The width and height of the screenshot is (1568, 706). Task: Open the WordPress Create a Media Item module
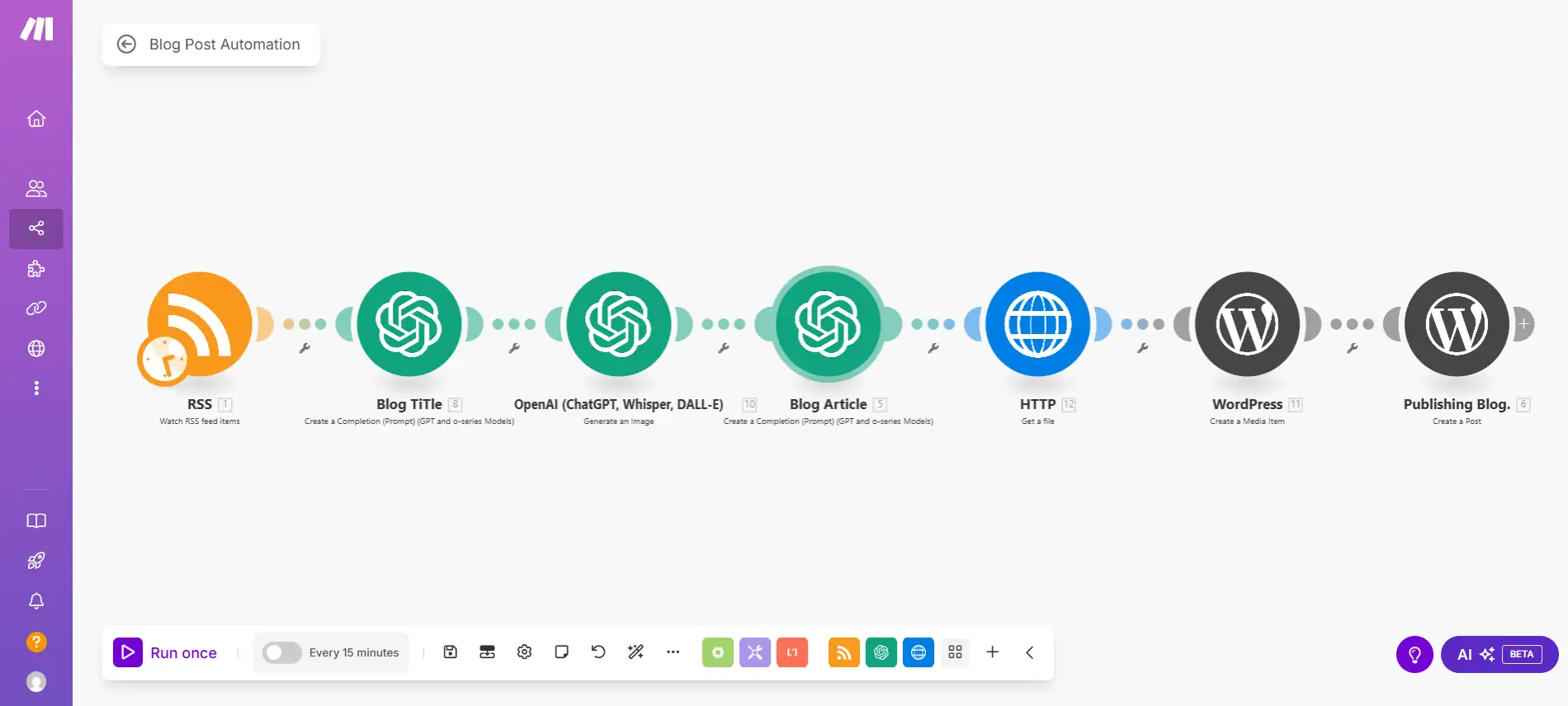(x=1248, y=324)
